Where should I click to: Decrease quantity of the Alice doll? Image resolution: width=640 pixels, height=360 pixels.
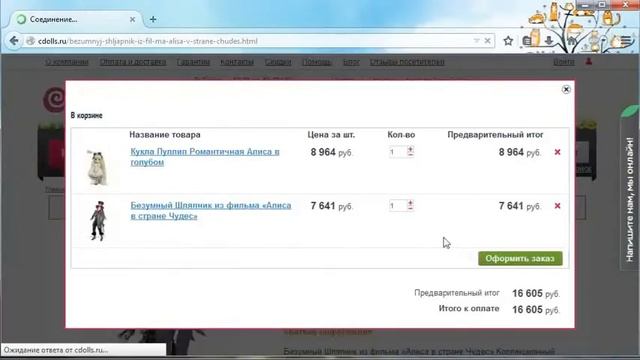point(411,155)
